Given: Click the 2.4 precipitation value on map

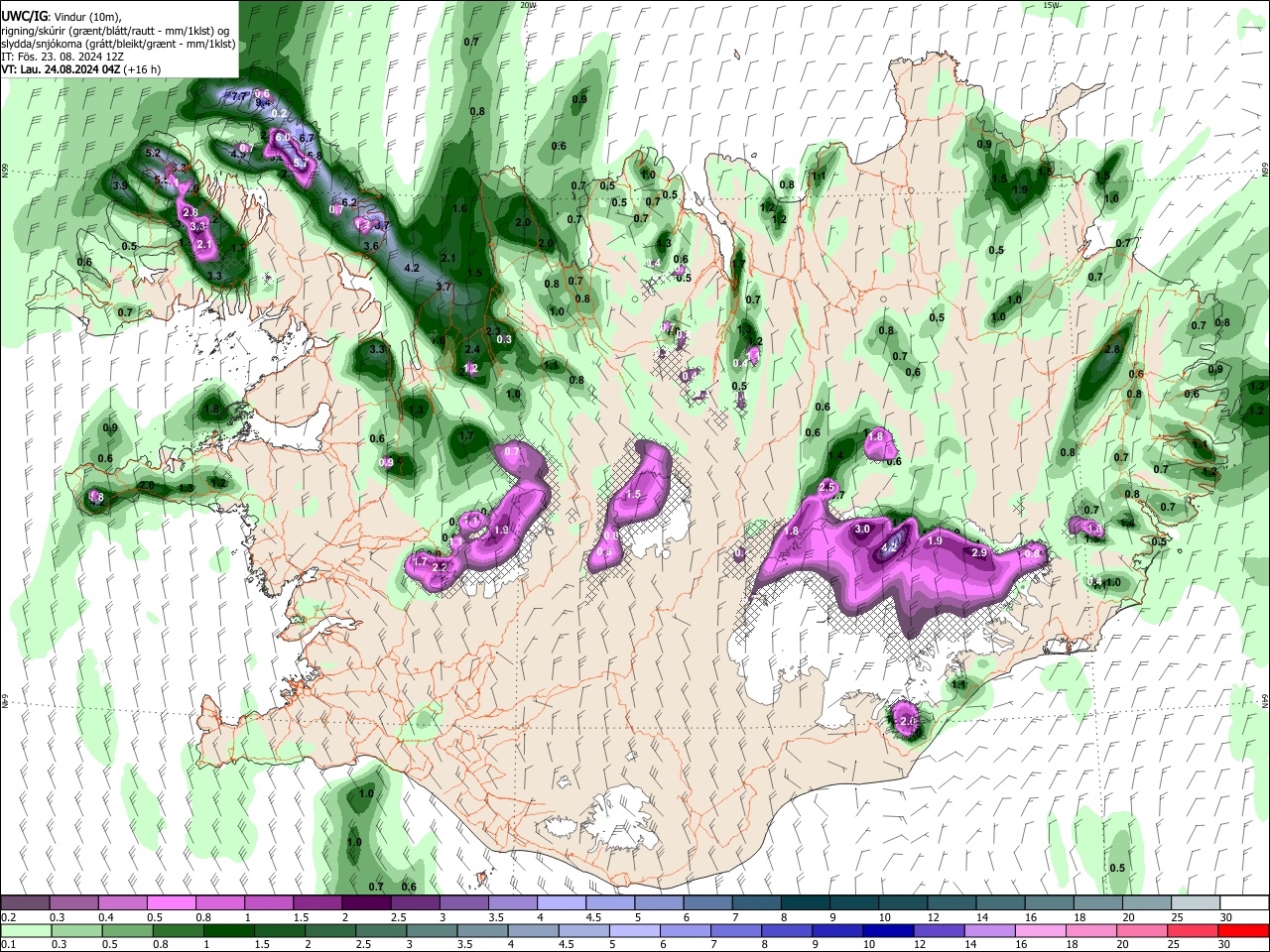Looking at the screenshot, I should pos(472,349).
